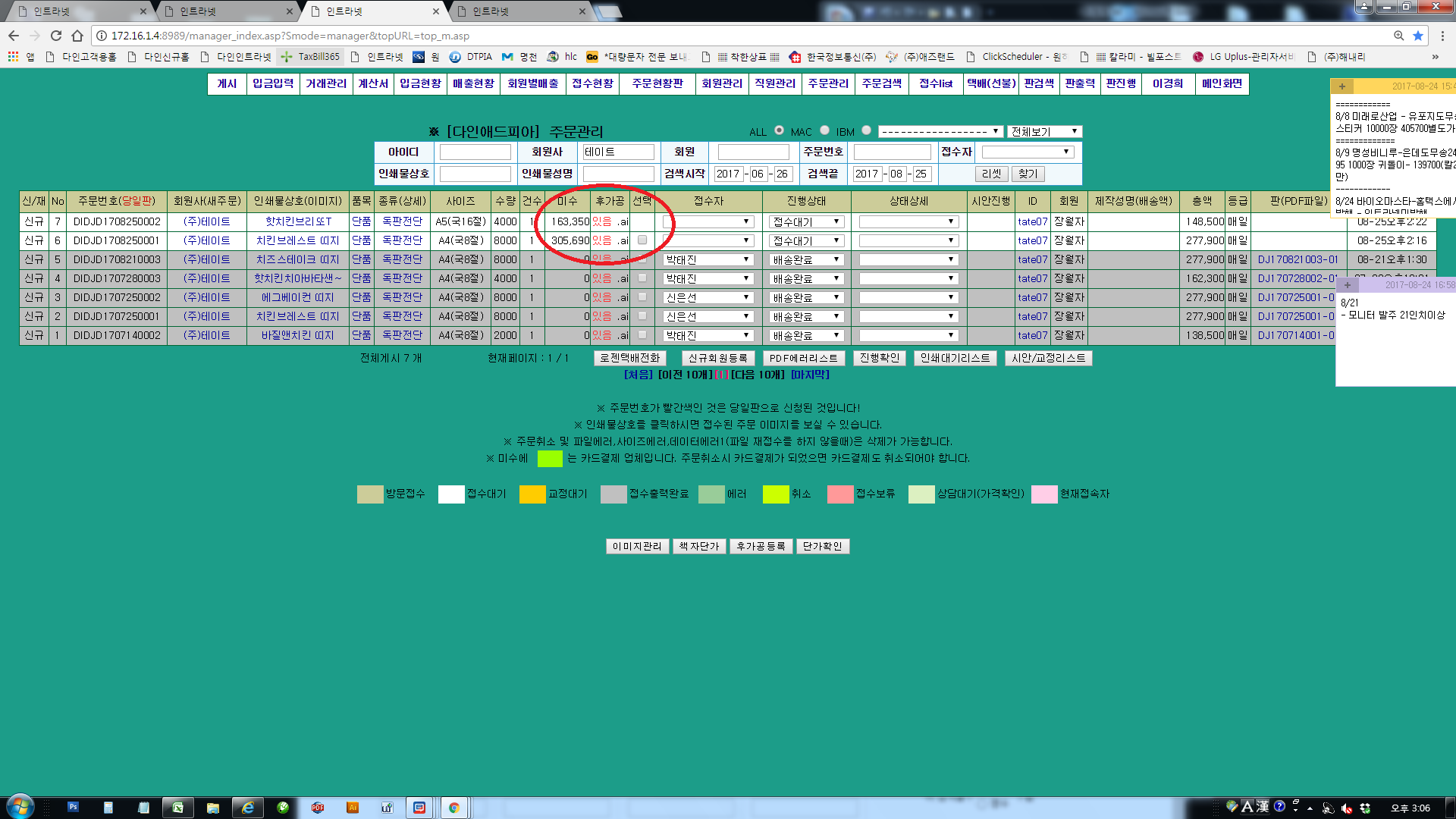Click the 찾기 search button
The width and height of the screenshot is (1456, 819).
(1028, 174)
